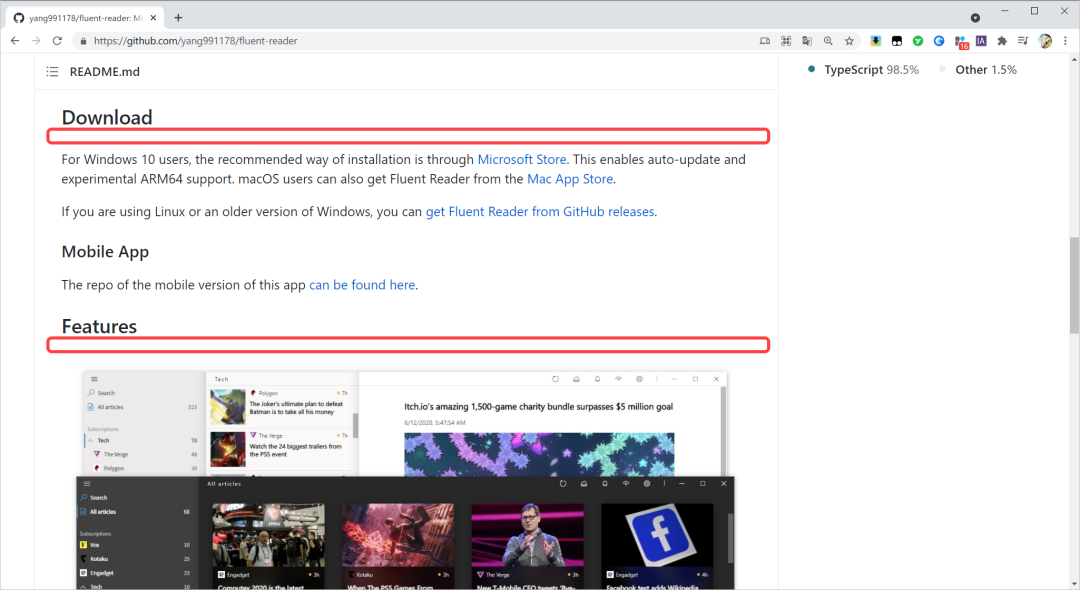Open the Extensions puzzle piece menu
The height and width of the screenshot is (590, 1080).
pos(1002,41)
